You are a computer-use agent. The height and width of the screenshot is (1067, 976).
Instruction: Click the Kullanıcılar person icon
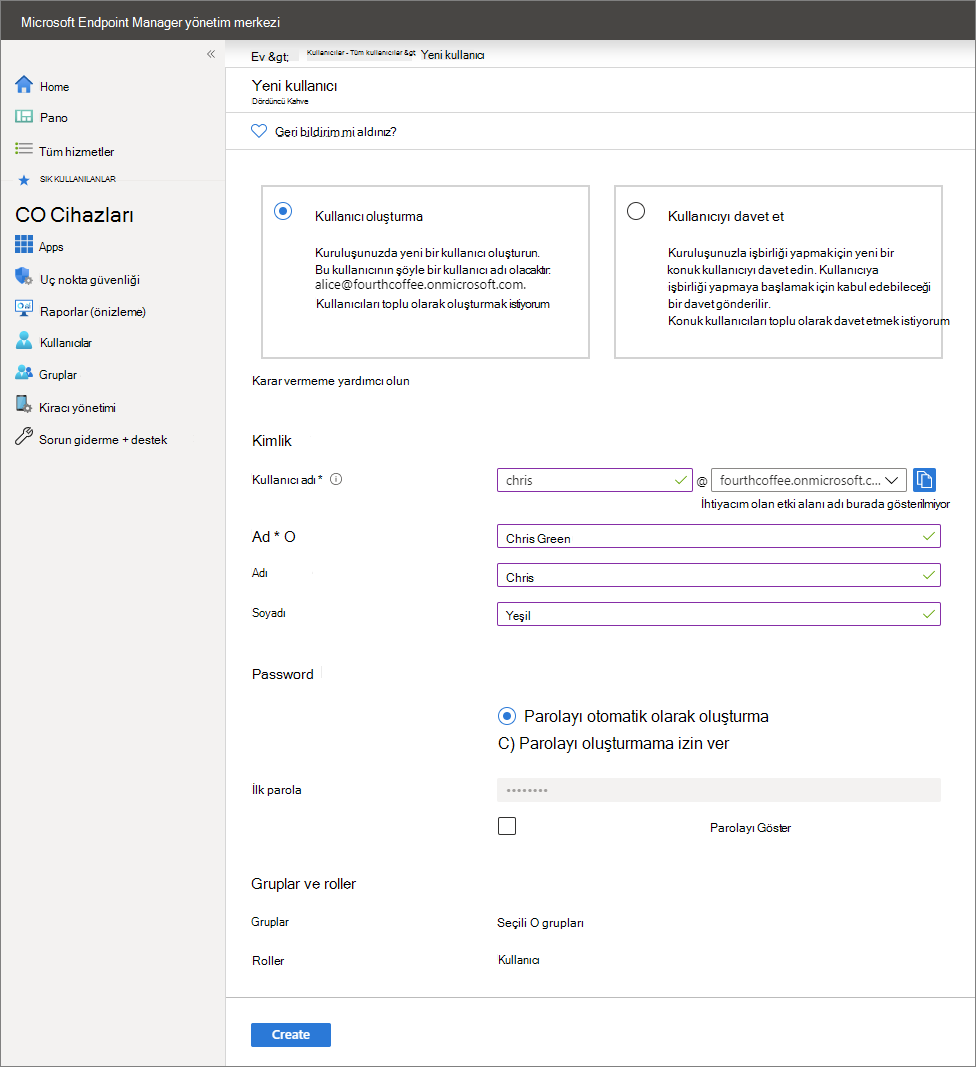(x=24, y=340)
